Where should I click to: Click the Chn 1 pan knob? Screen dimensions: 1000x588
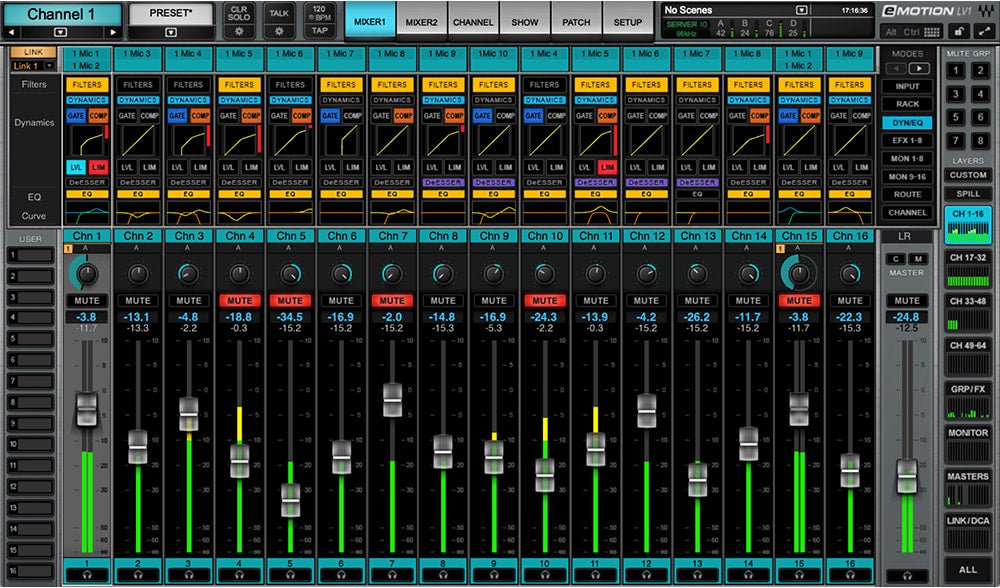87,274
